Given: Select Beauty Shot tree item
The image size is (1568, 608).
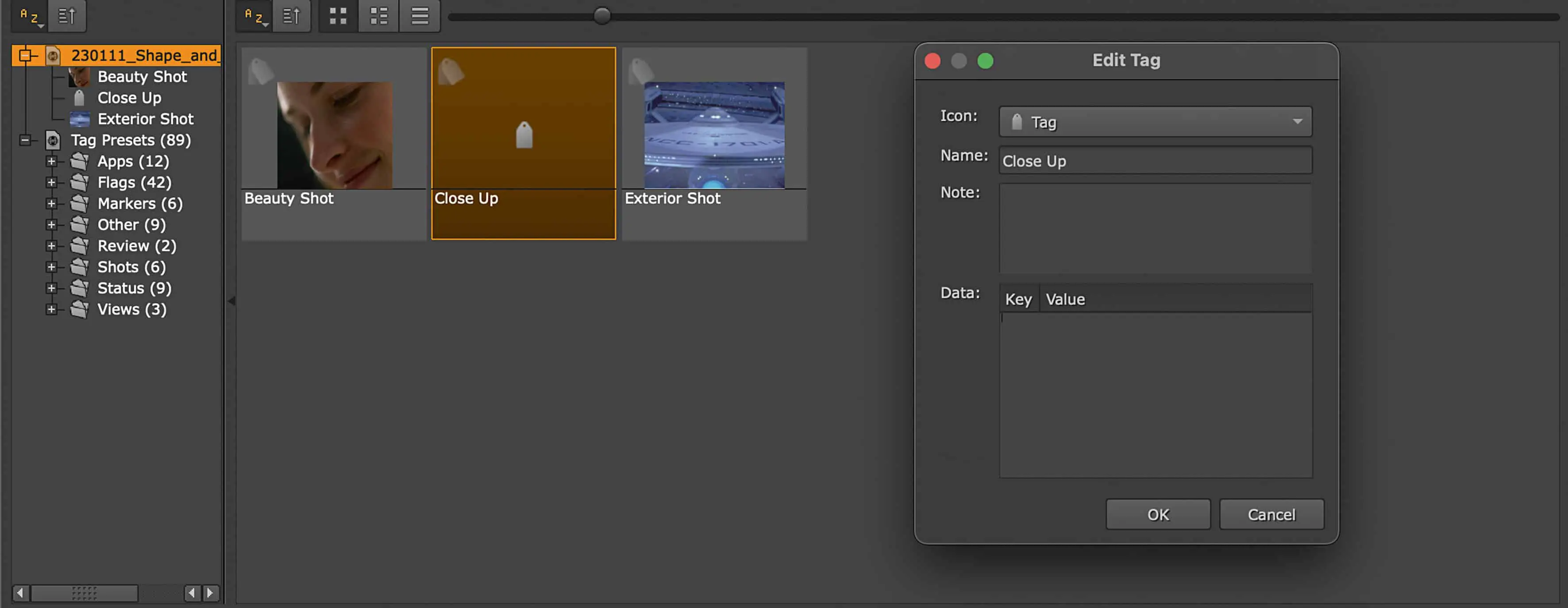Looking at the screenshot, I should click(x=142, y=77).
